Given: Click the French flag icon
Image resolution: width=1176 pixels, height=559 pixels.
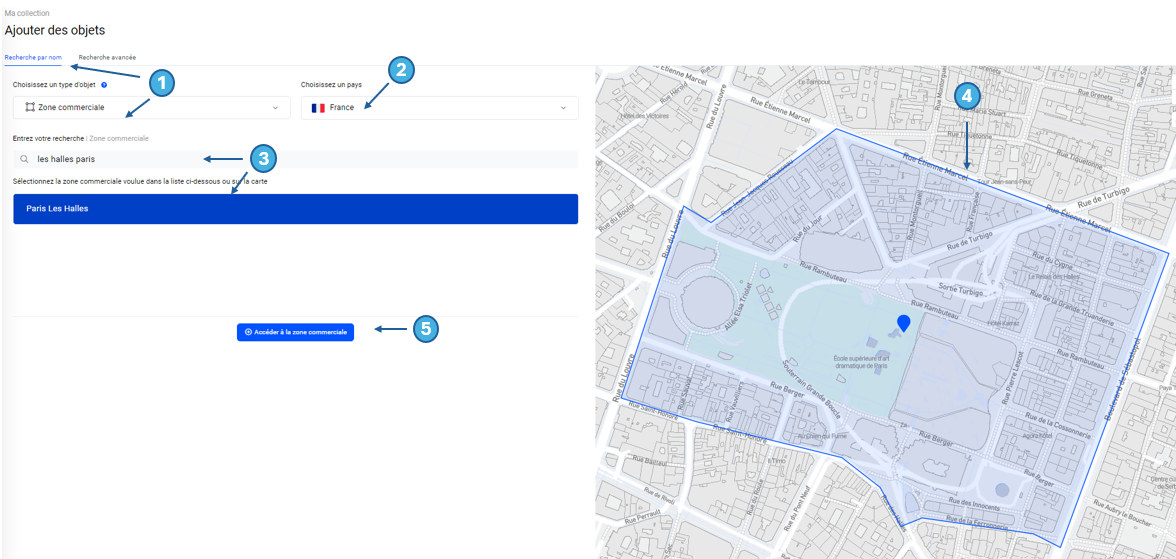Looking at the screenshot, I should point(318,108).
